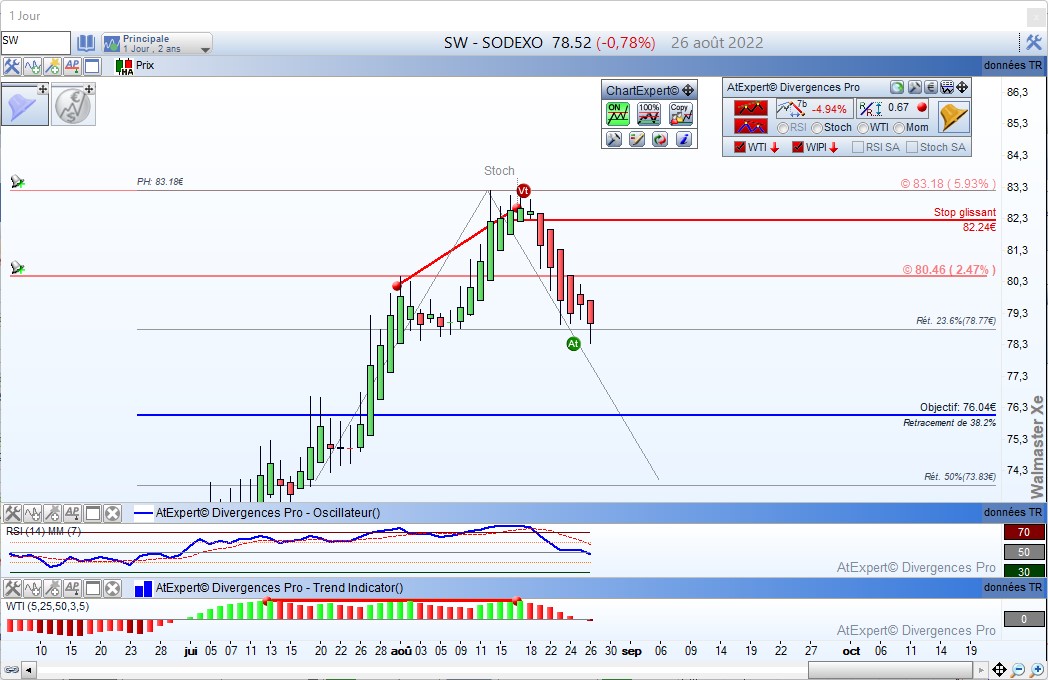Click the scroll left arrow
This screenshot has height=680, width=1048.
[x=29, y=669]
